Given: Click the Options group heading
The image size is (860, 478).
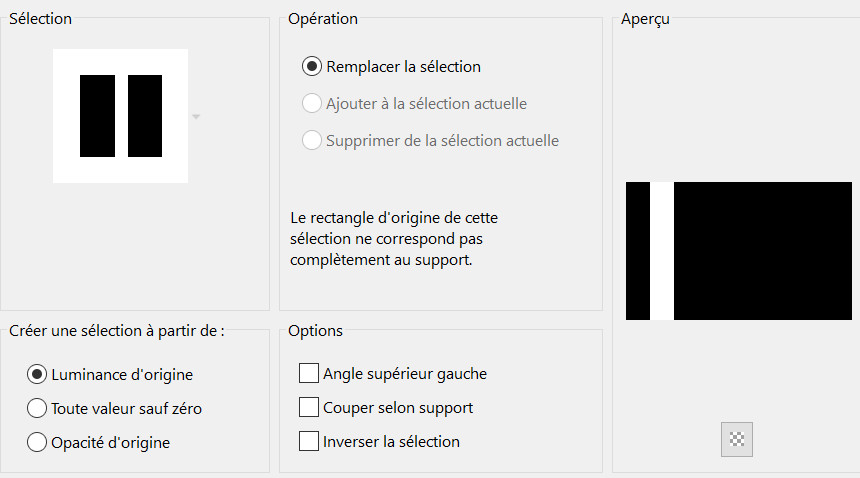Looking at the screenshot, I should pos(315,331).
